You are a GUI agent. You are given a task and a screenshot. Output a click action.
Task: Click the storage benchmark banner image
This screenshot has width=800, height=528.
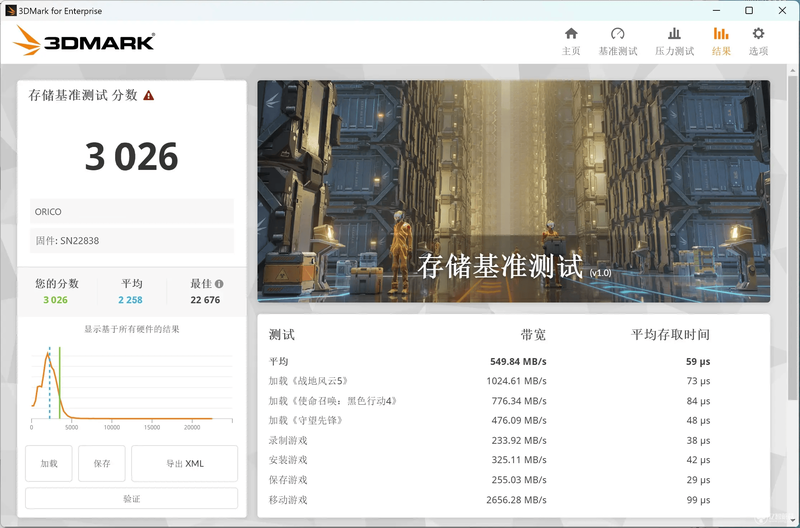pos(514,191)
